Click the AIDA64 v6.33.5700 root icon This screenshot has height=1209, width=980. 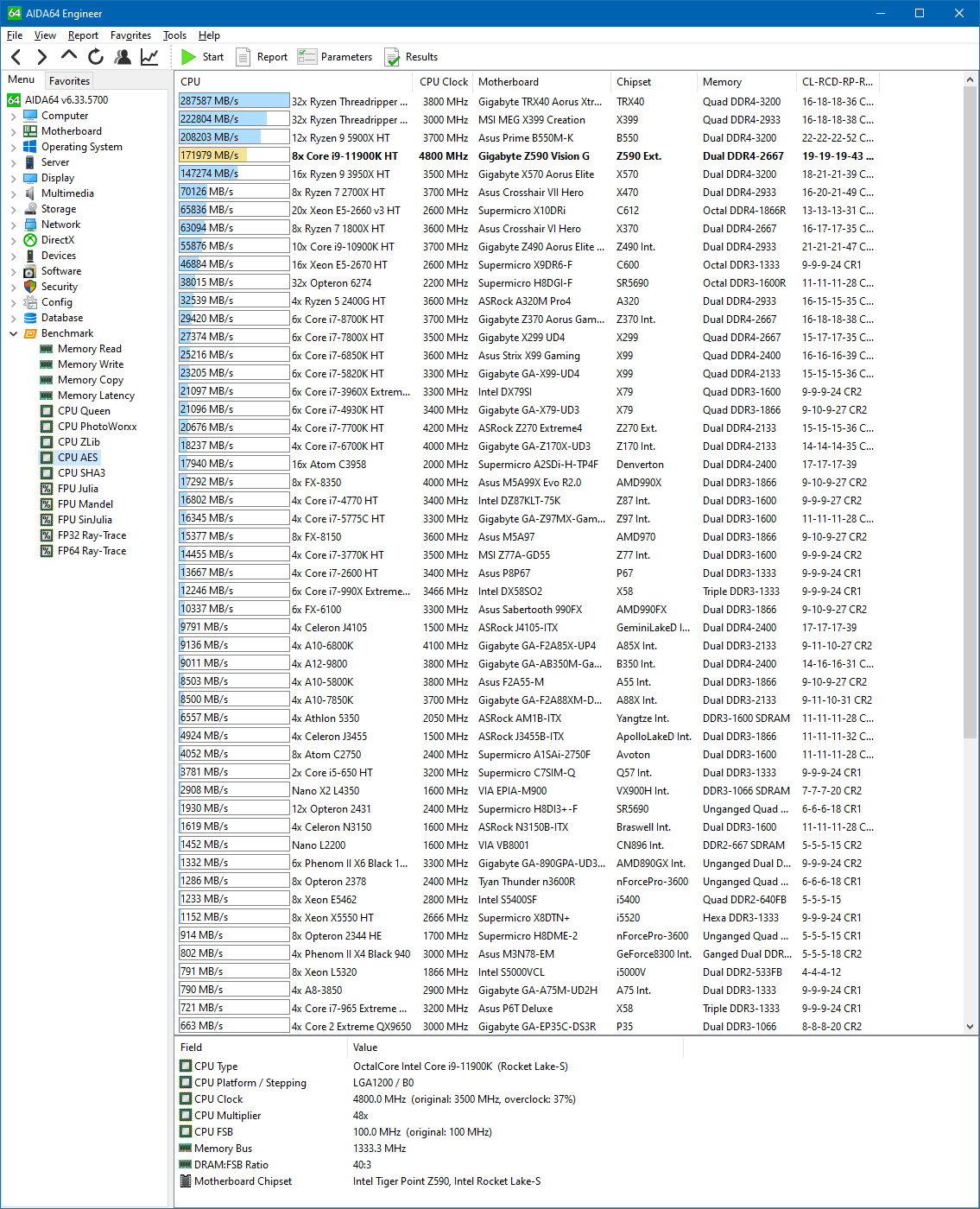(x=14, y=100)
